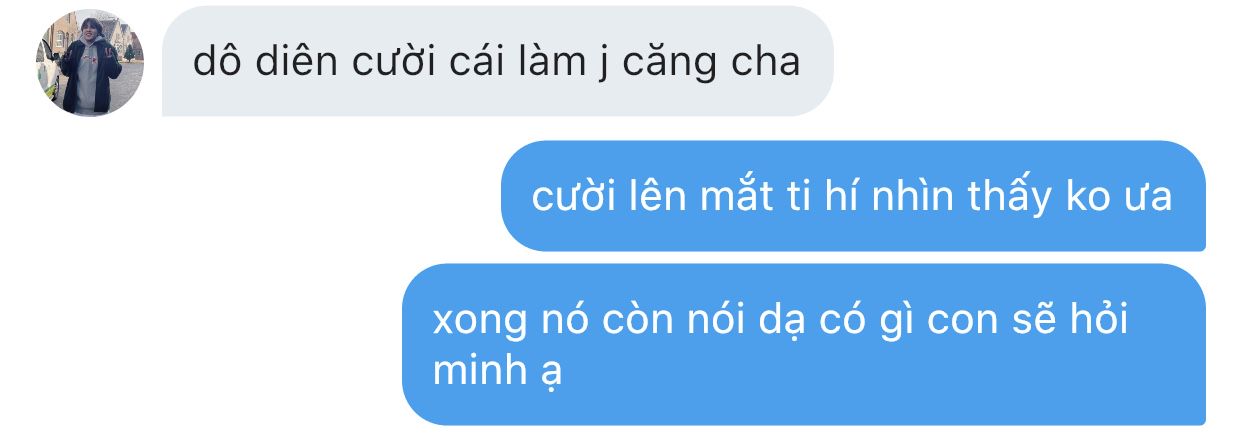Select the last blue message starting "xong nó"
Image resolution: width=1242 pixels, height=433 pixels.
pyautogui.click(x=804, y=345)
